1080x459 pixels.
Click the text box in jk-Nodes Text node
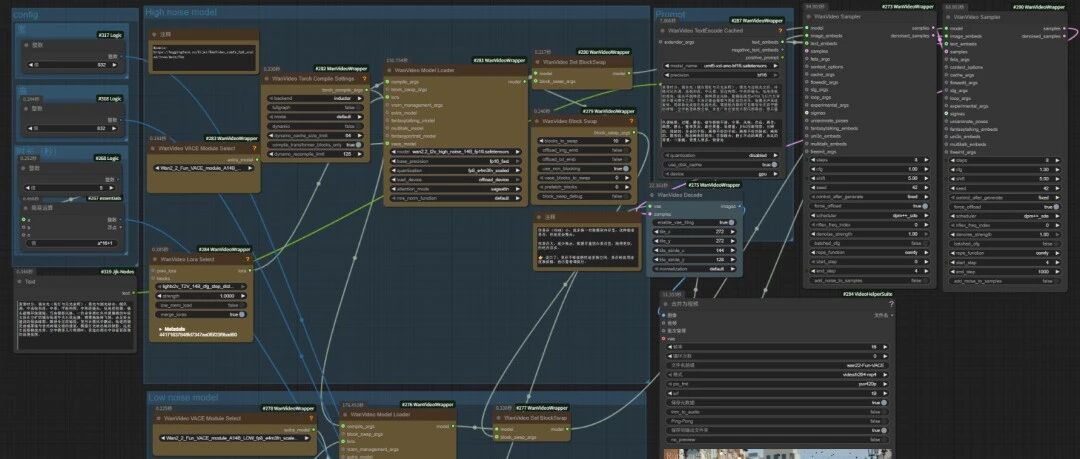click(74, 324)
